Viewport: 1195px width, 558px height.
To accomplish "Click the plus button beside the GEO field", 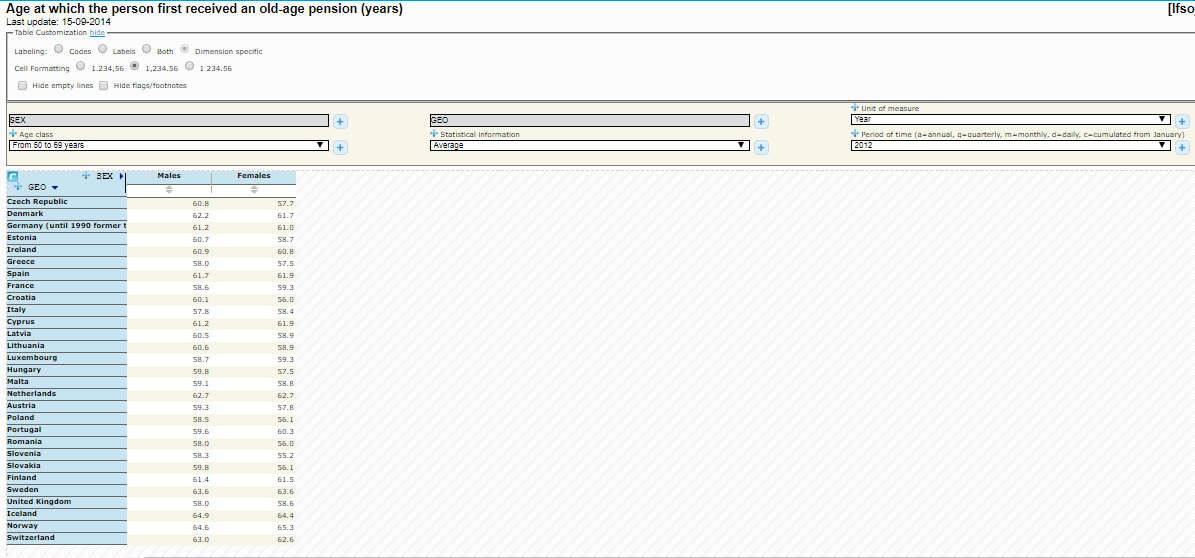I will (x=761, y=122).
